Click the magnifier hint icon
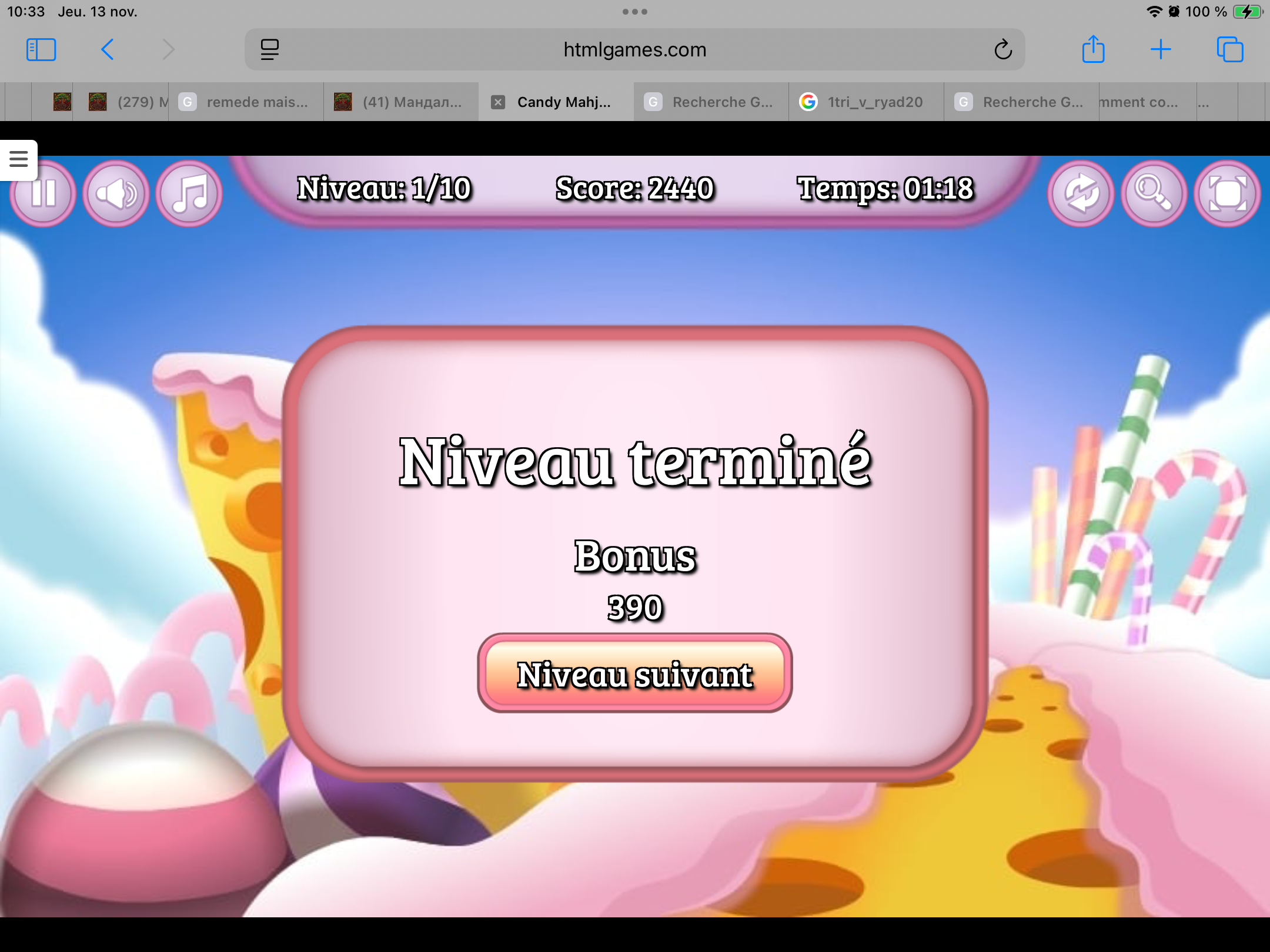The image size is (1270, 952). click(x=1154, y=194)
